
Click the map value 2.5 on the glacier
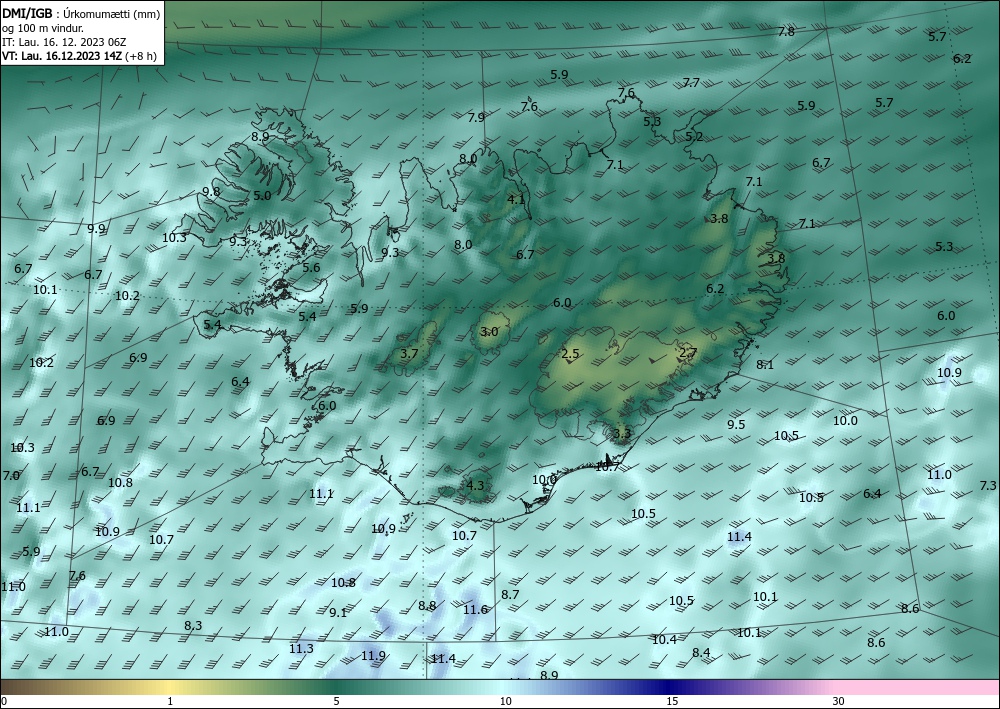click(x=570, y=354)
